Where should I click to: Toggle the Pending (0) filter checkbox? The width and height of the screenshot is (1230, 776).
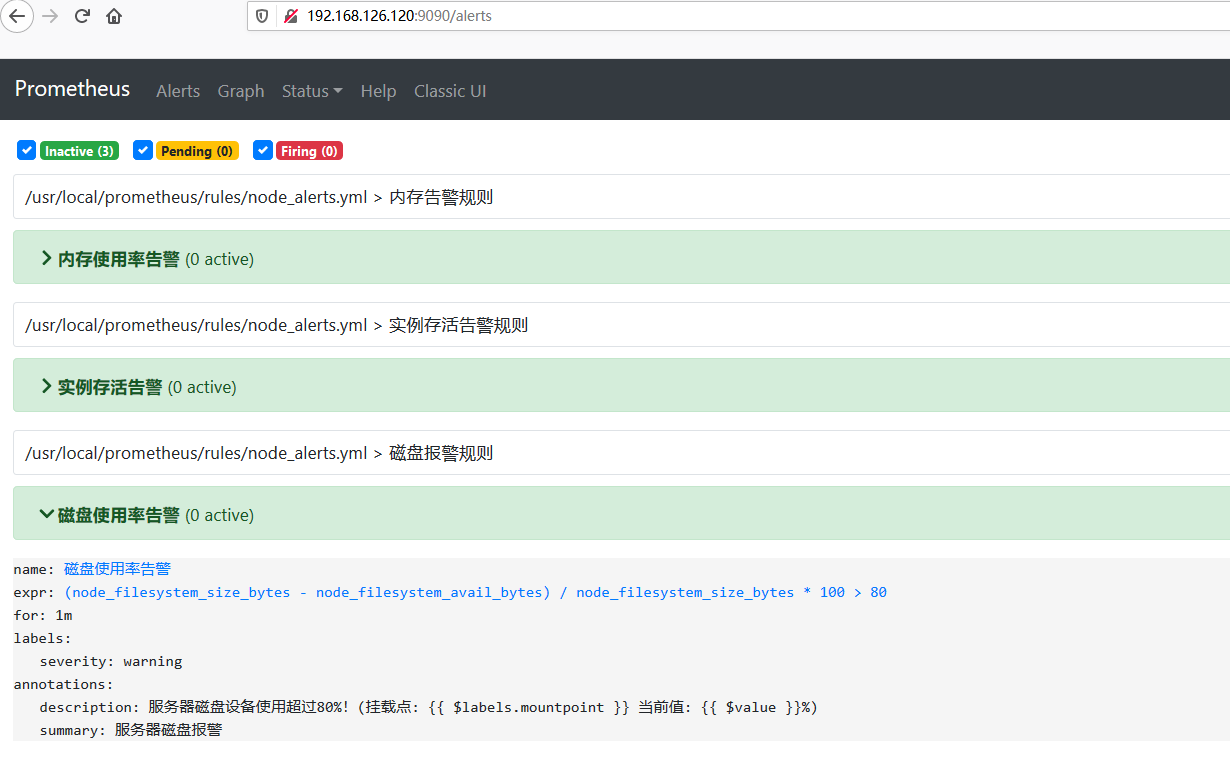(143, 150)
